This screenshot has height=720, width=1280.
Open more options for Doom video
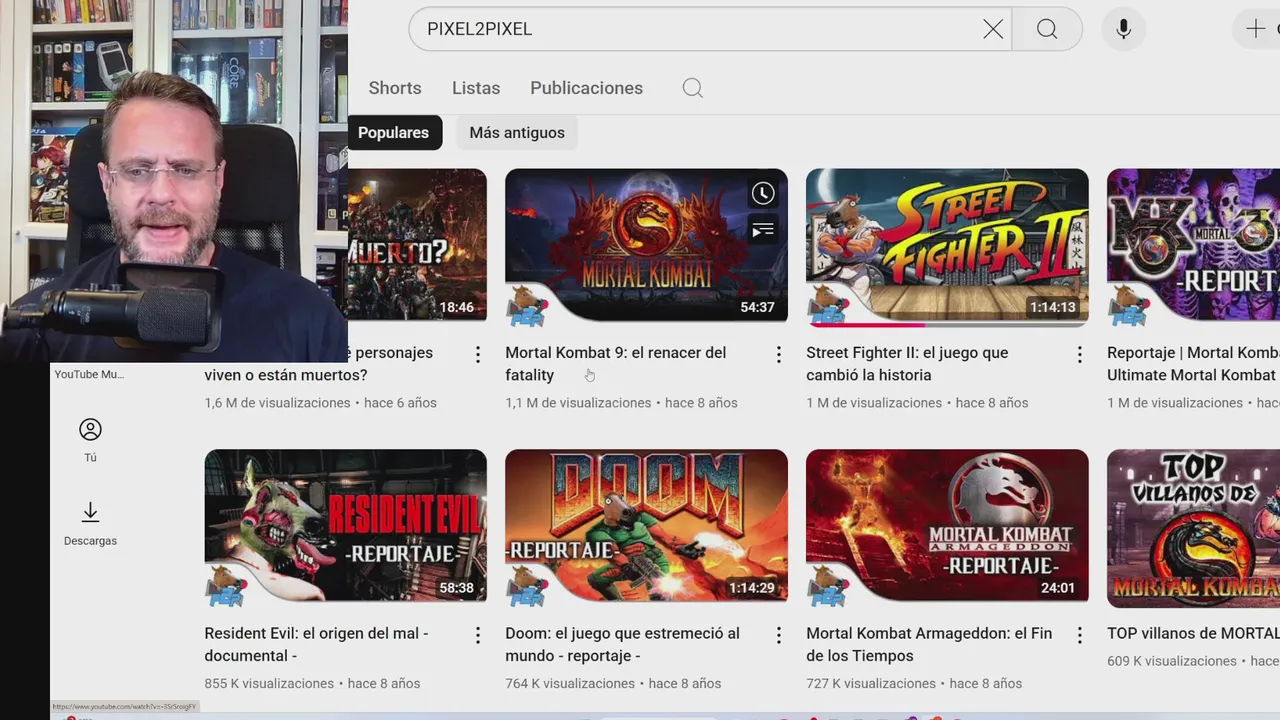click(779, 635)
